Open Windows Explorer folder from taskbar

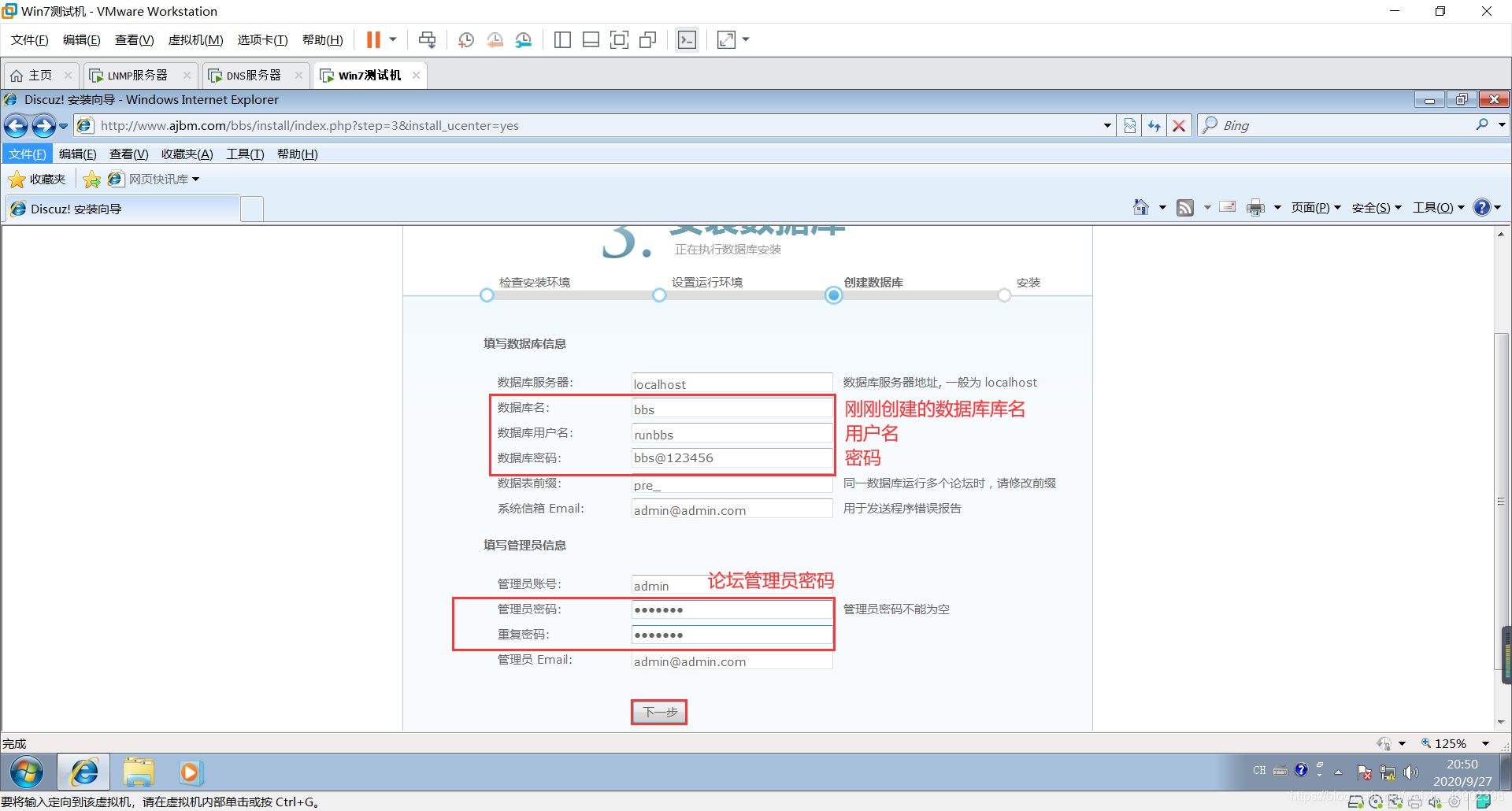click(139, 772)
